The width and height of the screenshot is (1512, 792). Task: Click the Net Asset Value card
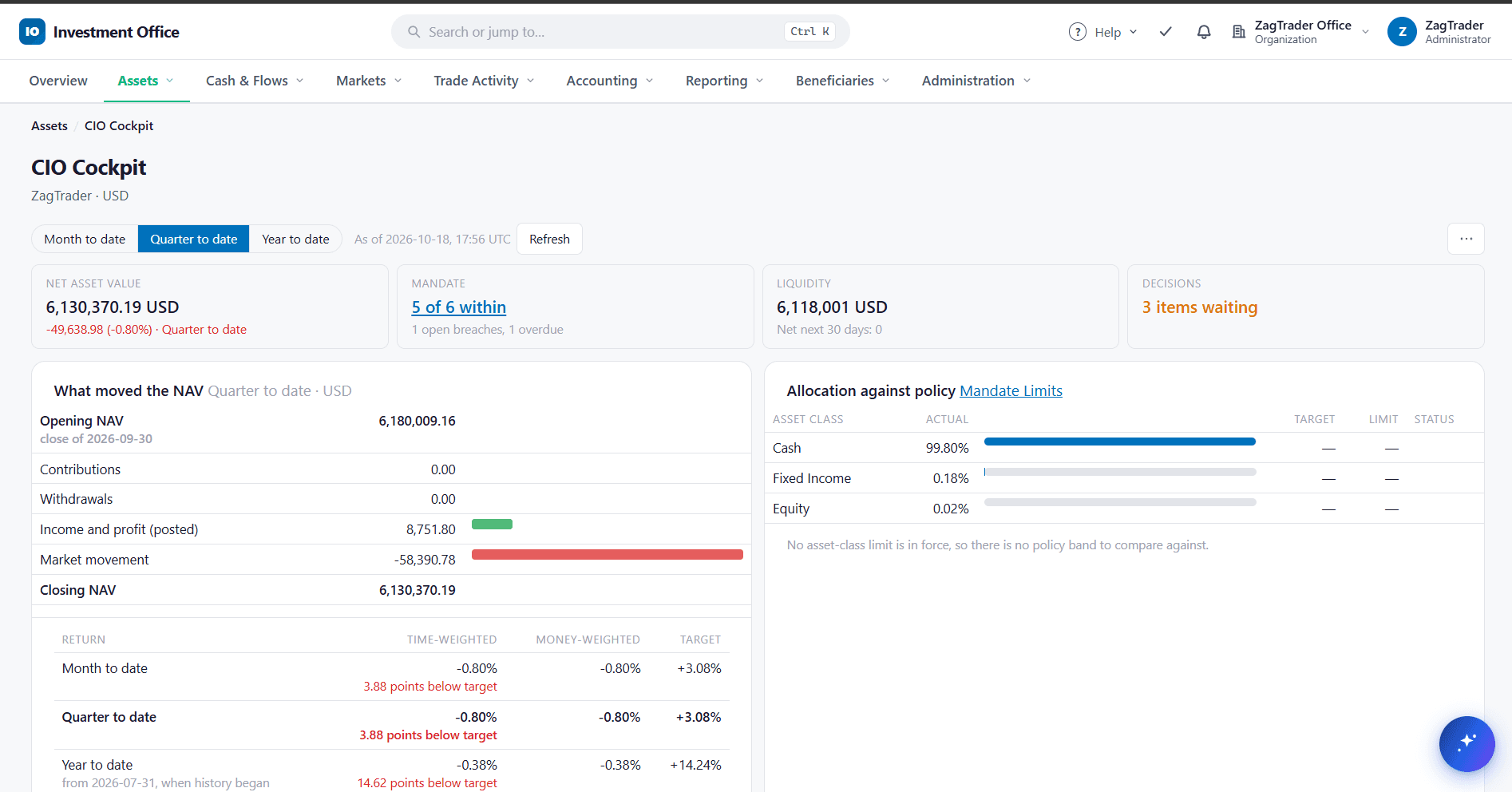pos(210,307)
